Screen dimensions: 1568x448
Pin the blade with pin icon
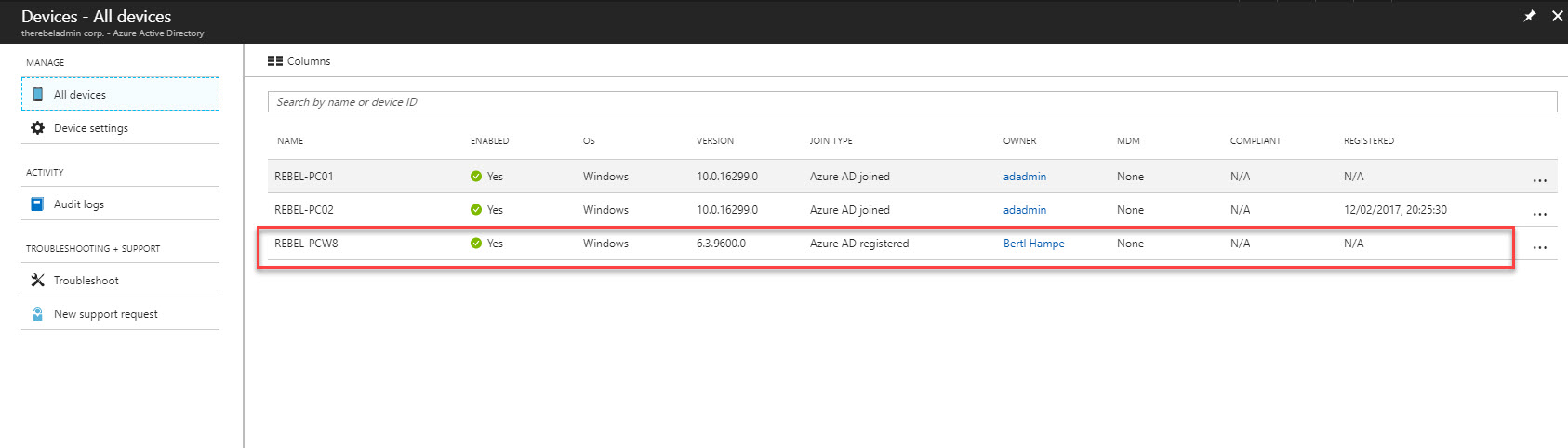point(1529,16)
